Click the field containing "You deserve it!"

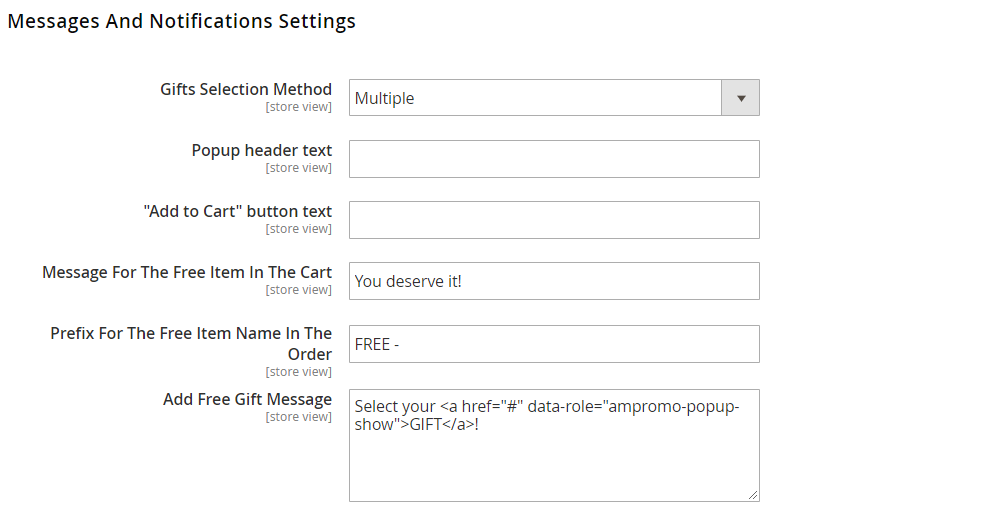554,281
